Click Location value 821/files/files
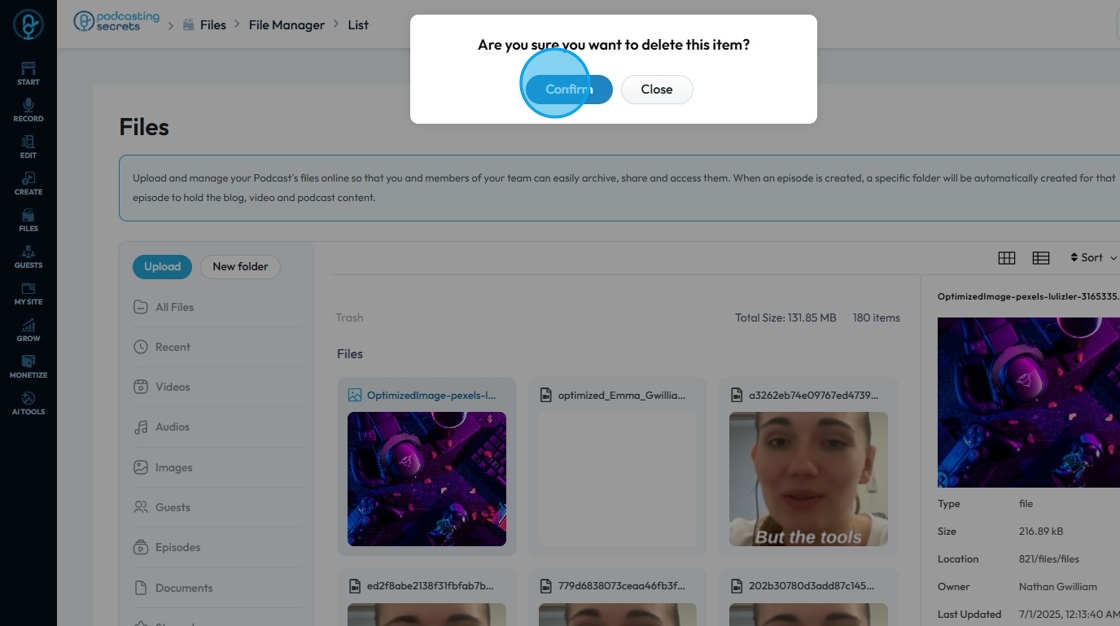The image size is (1120, 626). click(x=1049, y=559)
